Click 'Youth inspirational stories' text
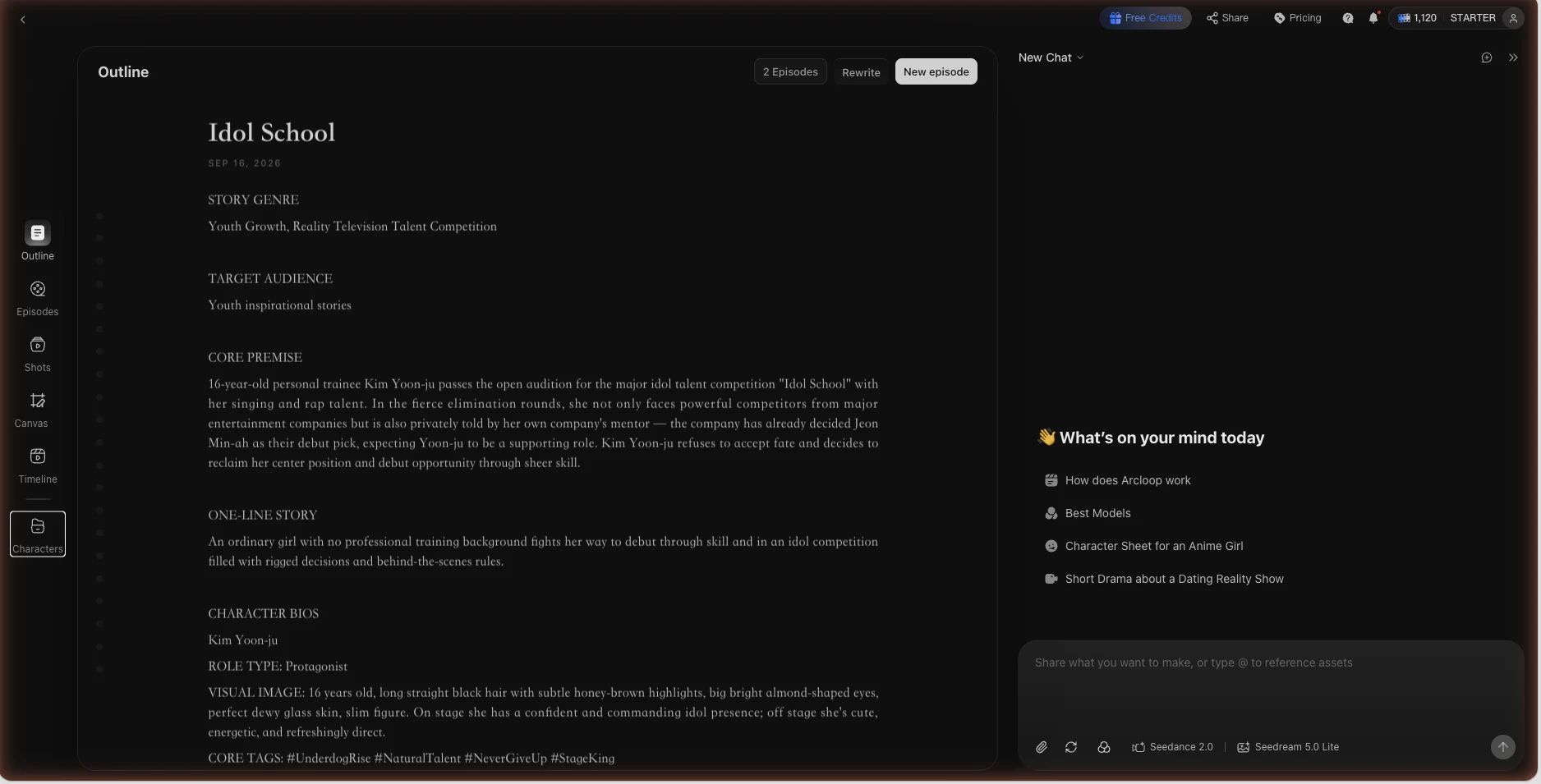The image size is (1541, 784). (x=279, y=305)
